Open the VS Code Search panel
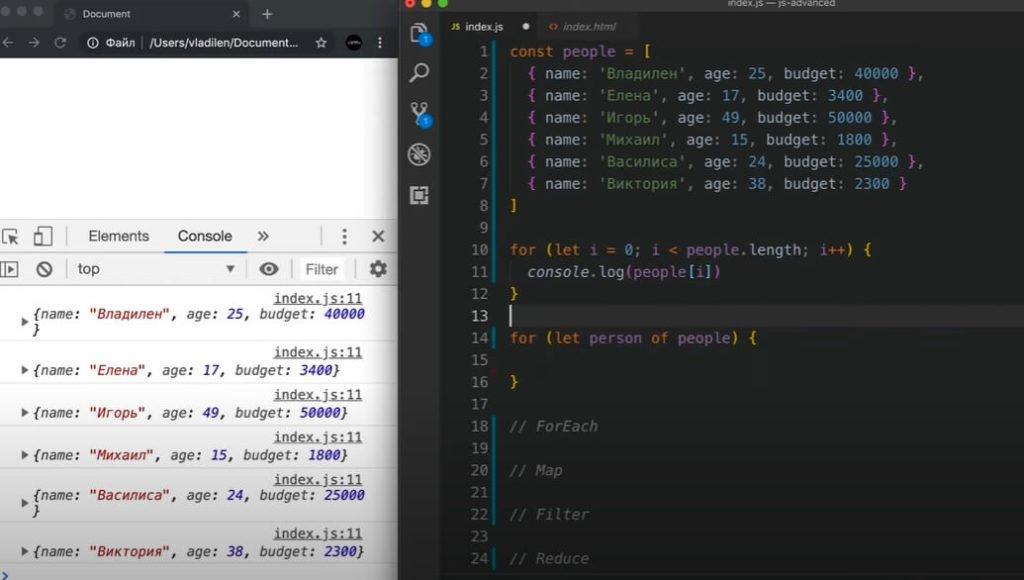1024x580 pixels. click(420, 73)
